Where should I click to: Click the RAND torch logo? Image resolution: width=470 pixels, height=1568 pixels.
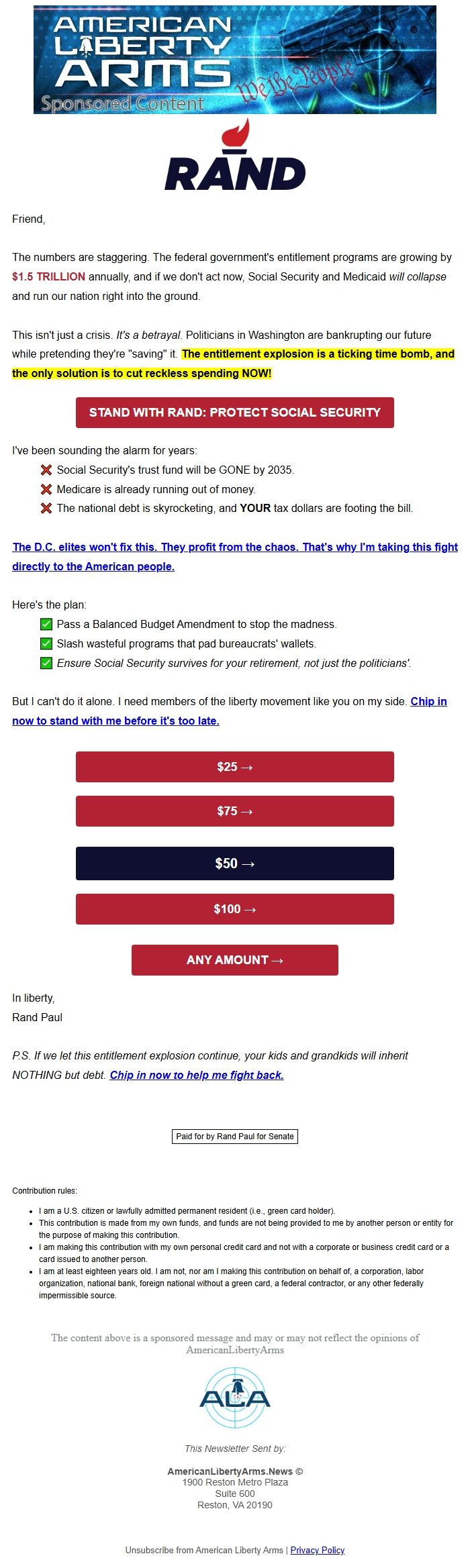click(235, 156)
